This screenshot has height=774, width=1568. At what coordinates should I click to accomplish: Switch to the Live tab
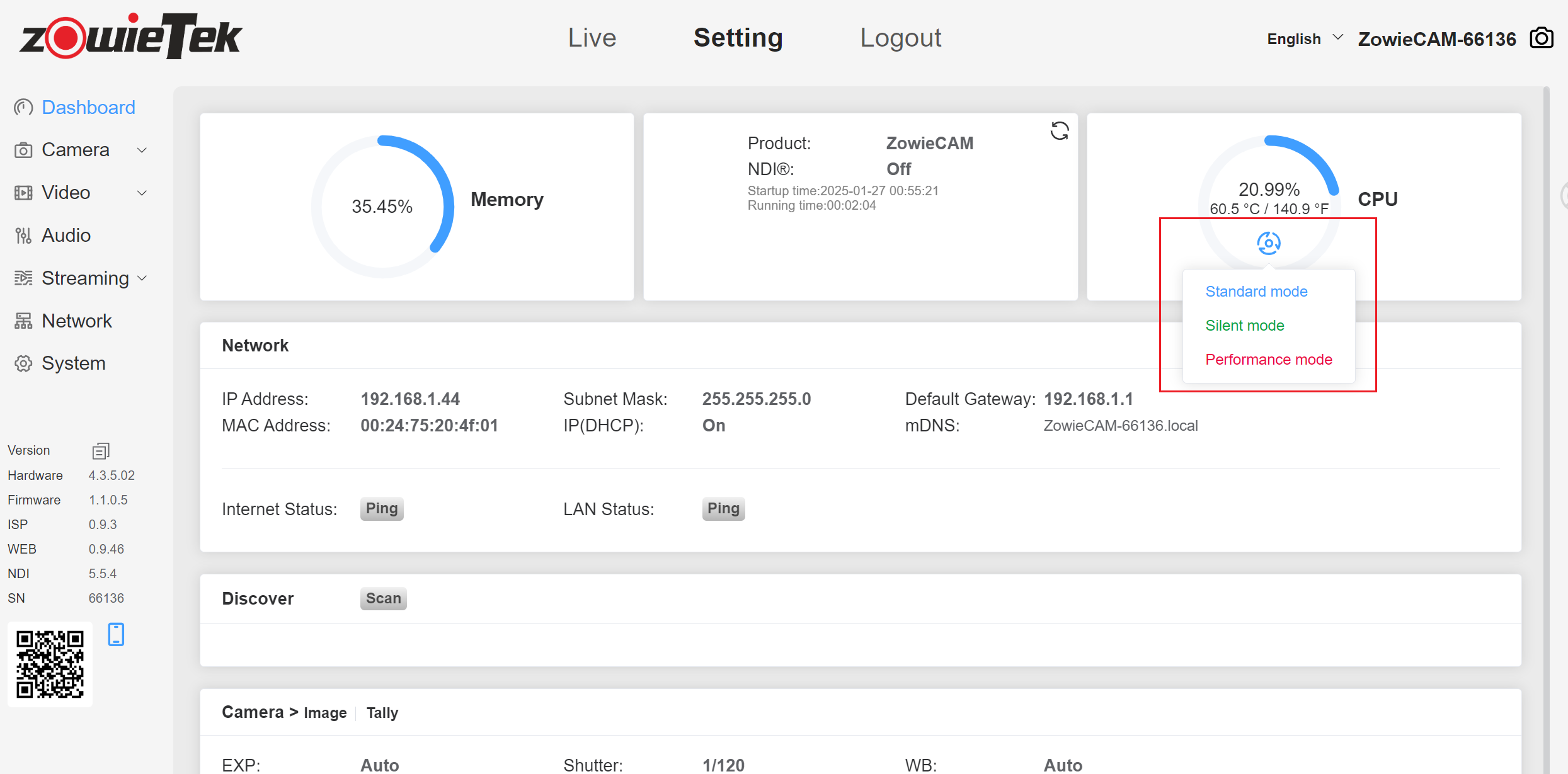pos(592,38)
